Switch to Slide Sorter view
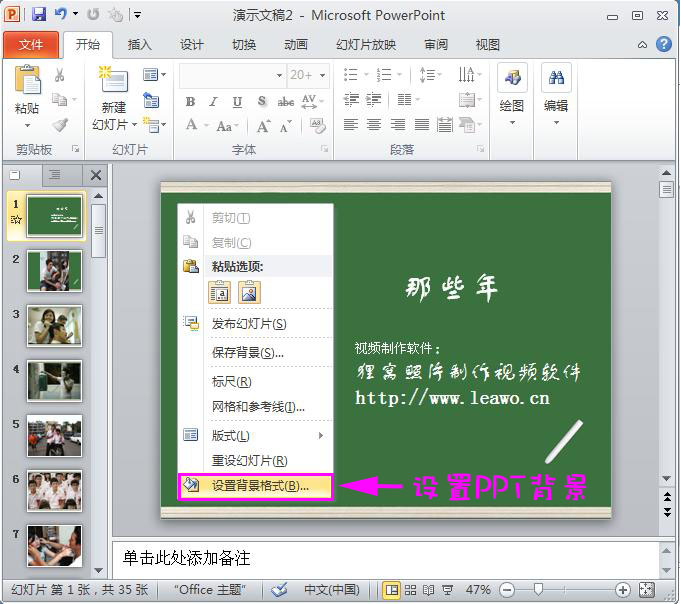This screenshot has height=604, width=680. 410,590
